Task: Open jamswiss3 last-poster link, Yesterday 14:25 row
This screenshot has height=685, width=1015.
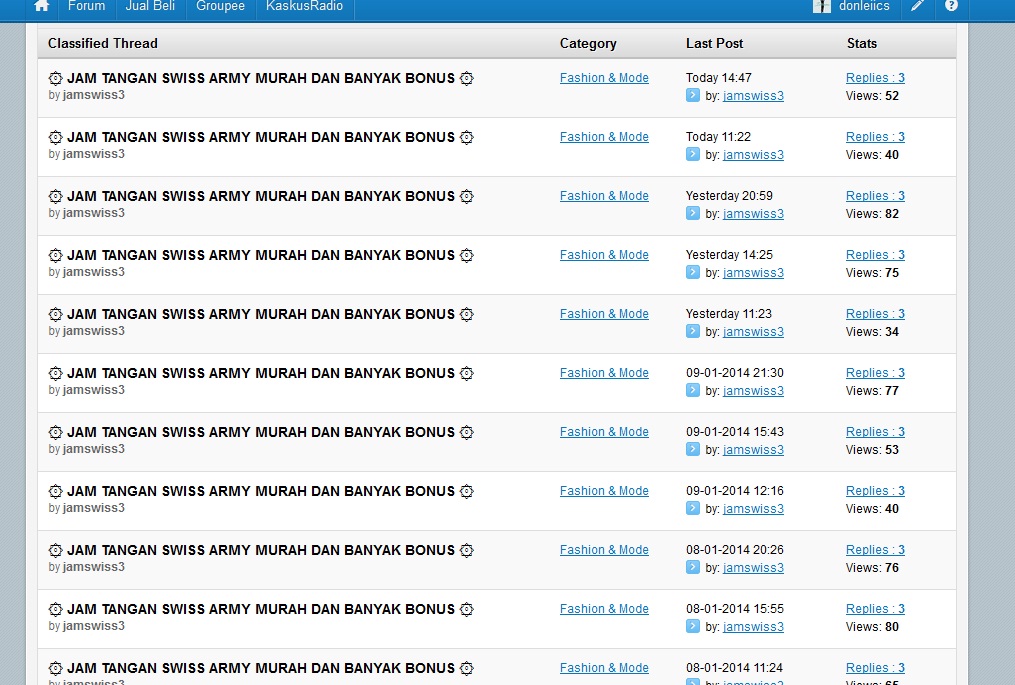Action: (x=753, y=273)
